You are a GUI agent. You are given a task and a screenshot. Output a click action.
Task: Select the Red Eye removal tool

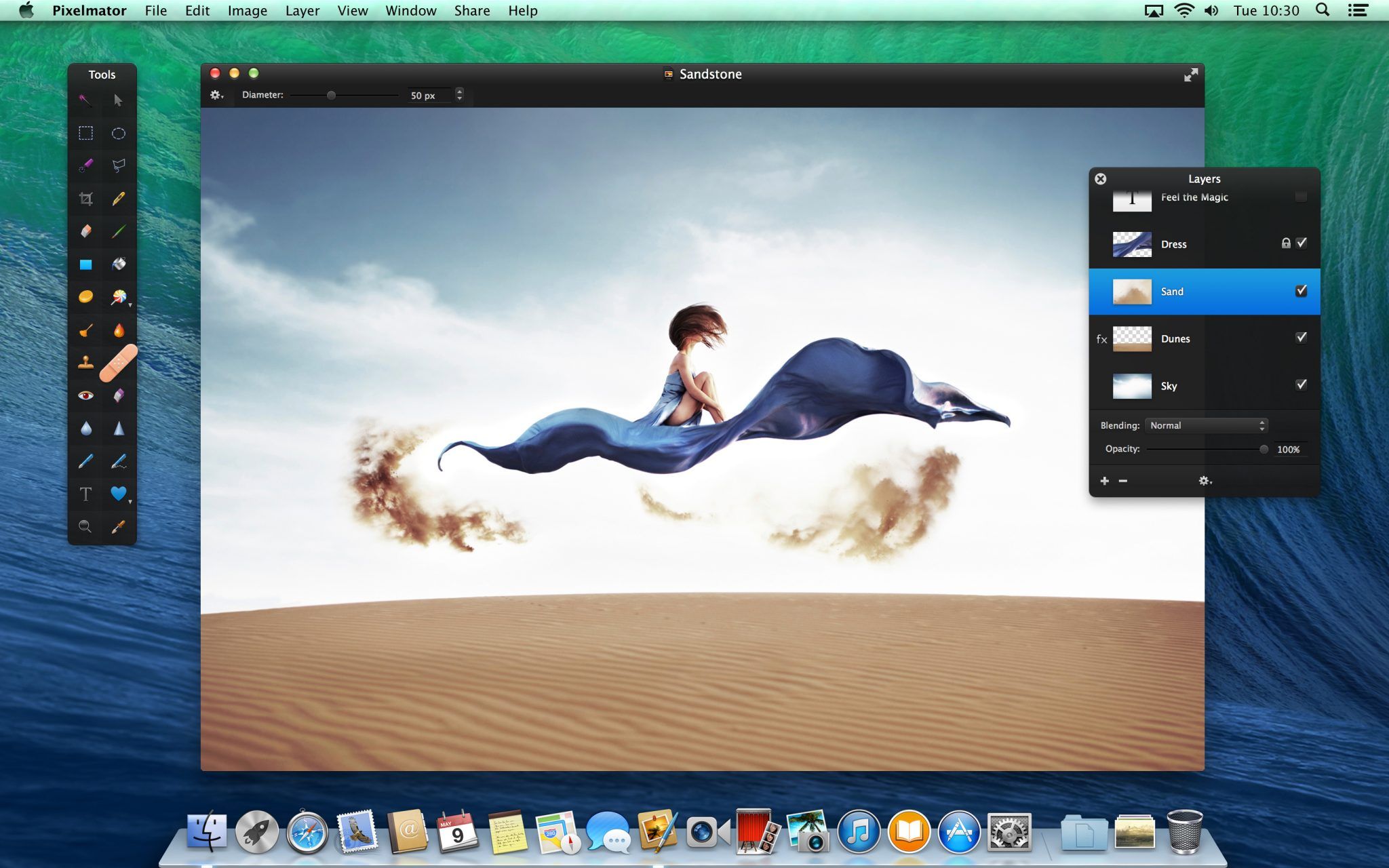(x=85, y=394)
